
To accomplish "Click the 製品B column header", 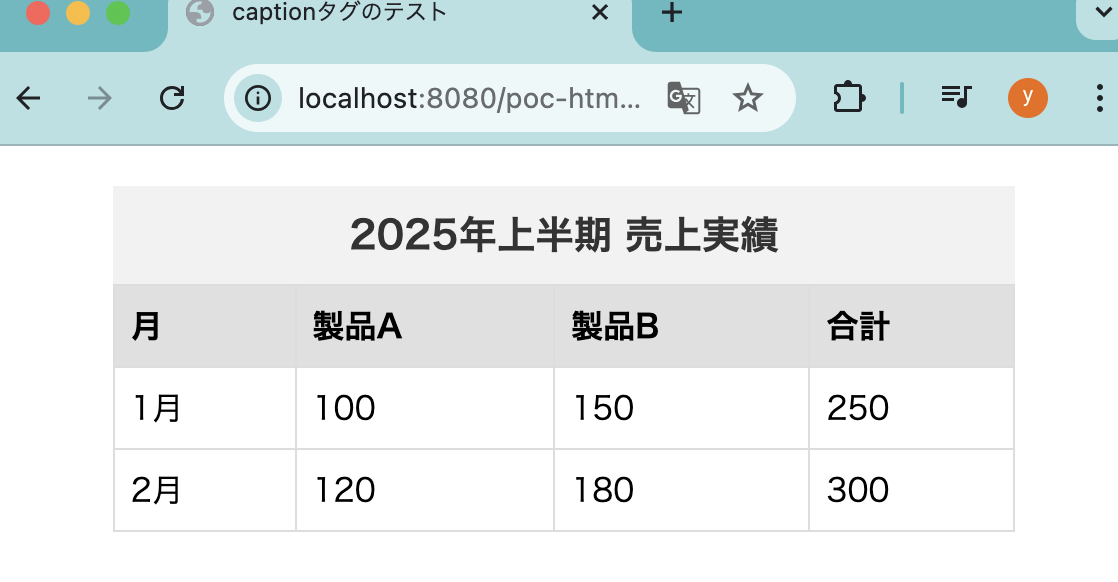I will tap(682, 327).
